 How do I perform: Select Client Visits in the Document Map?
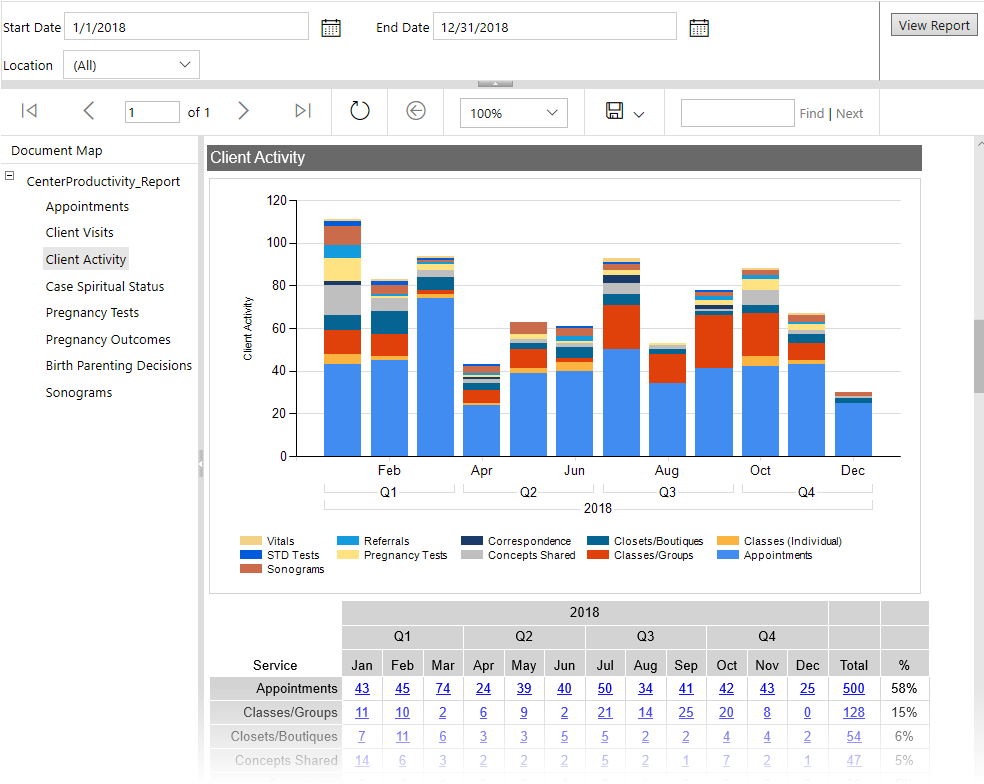(80, 232)
